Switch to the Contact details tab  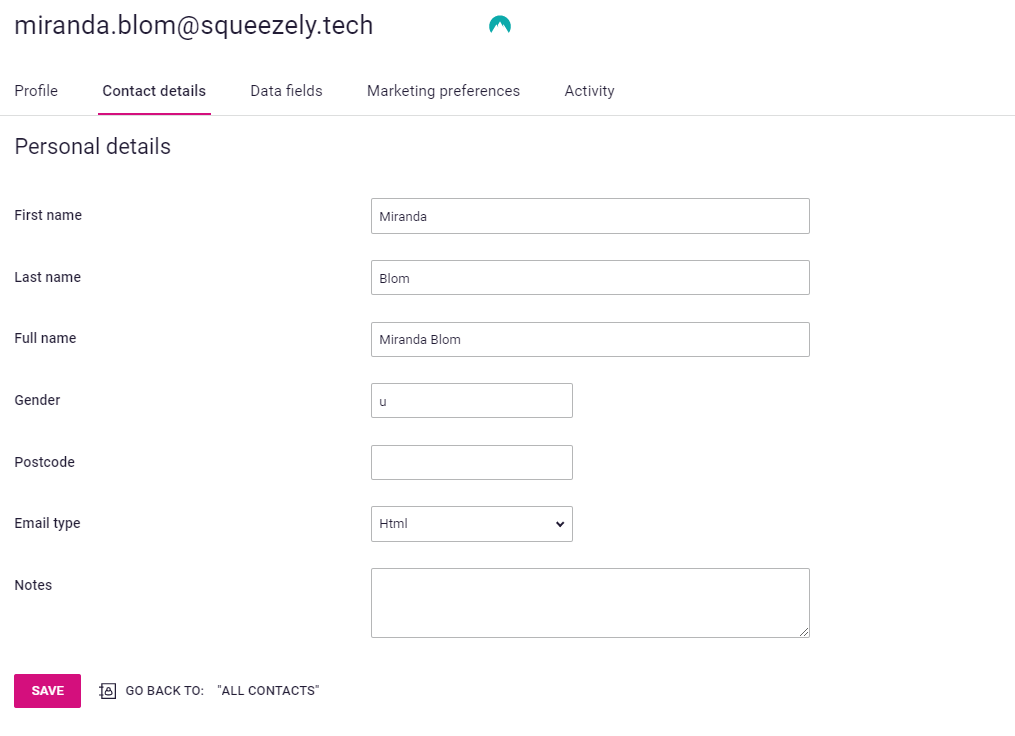[154, 91]
